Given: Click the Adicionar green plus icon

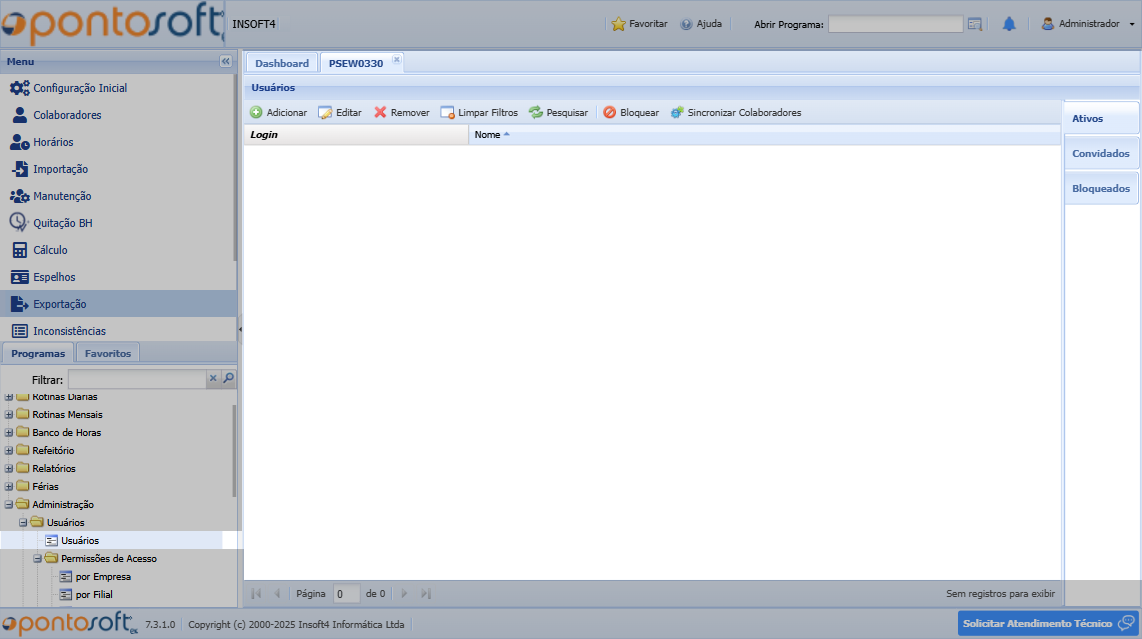Looking at the screenshot, I should pos(256,113).
